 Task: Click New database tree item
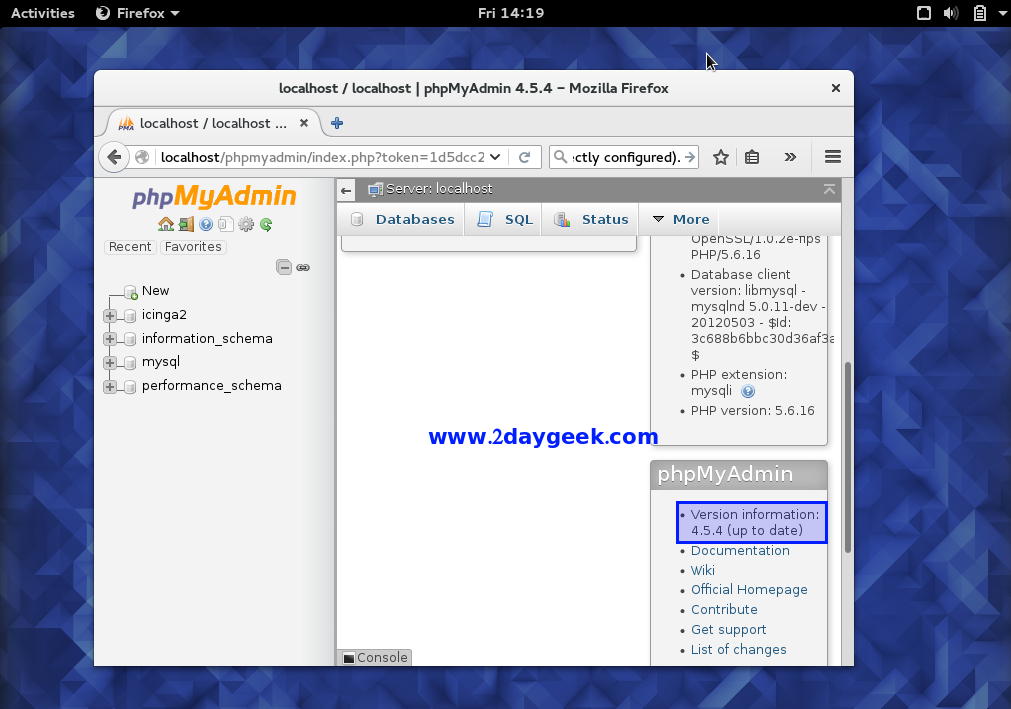click(x=155, y=291)
